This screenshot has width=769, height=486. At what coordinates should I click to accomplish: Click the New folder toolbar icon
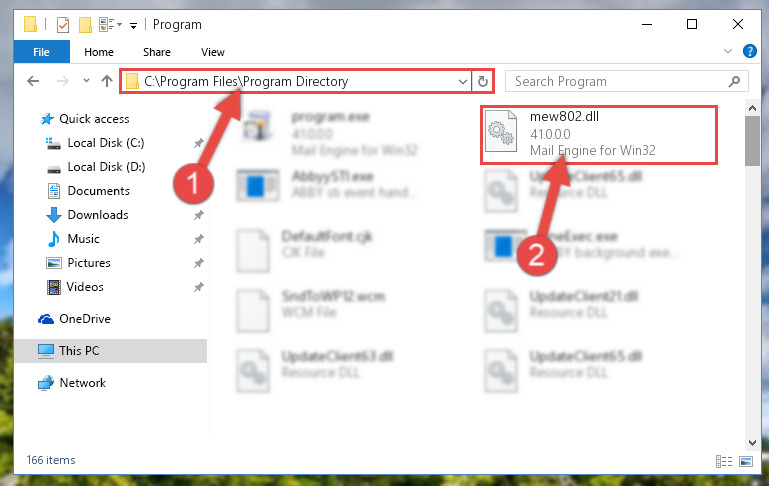pyautogui.click(x=85, y=25)
